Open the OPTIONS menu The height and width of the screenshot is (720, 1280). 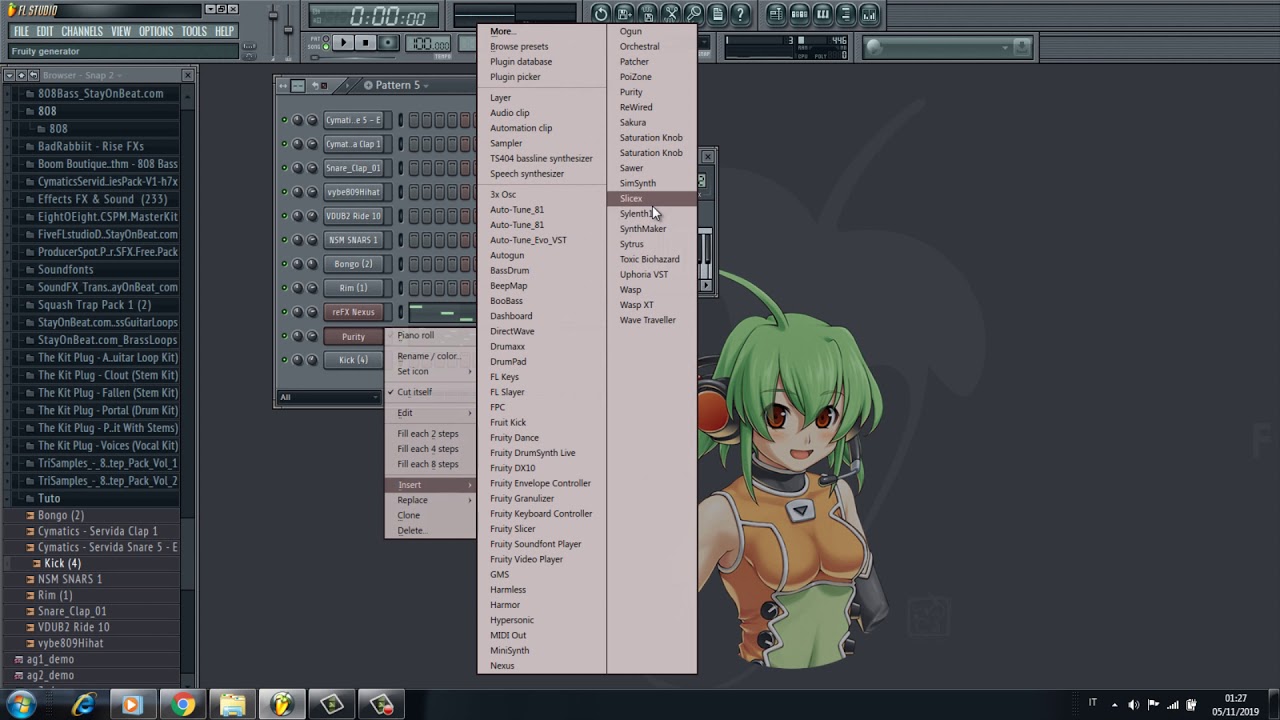(x=156, y=31)
